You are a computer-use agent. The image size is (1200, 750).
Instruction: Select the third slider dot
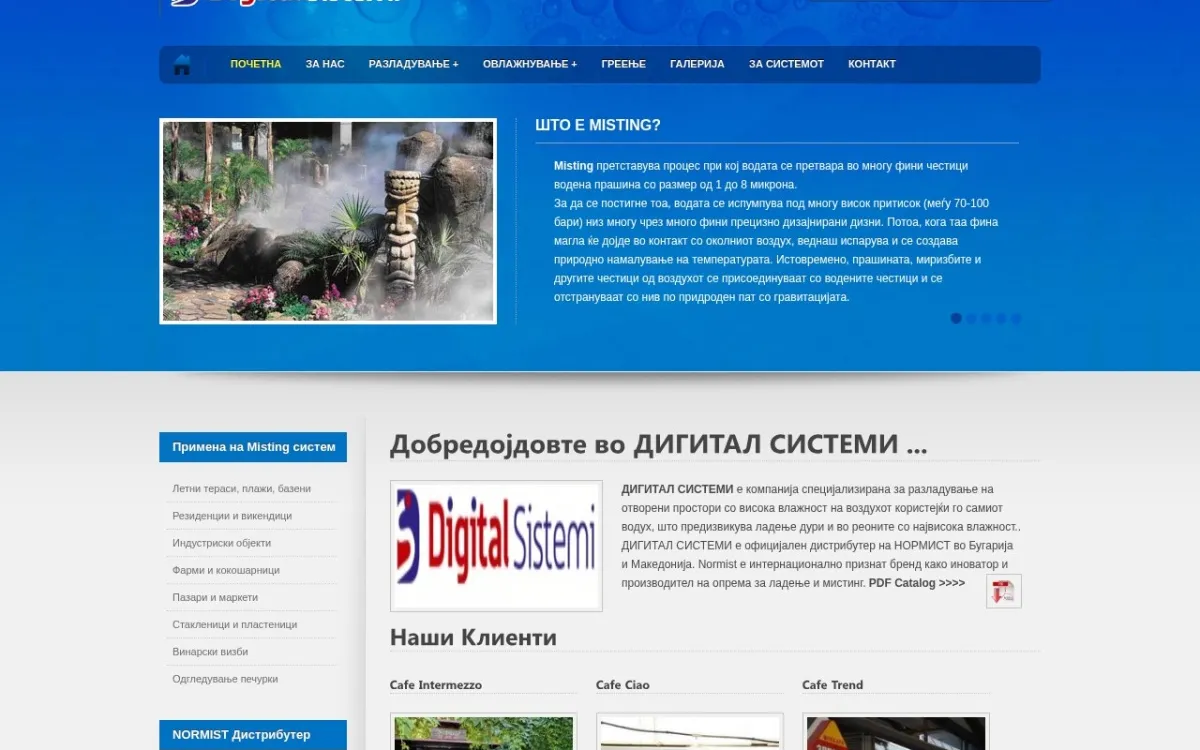[x=986, y=318]
